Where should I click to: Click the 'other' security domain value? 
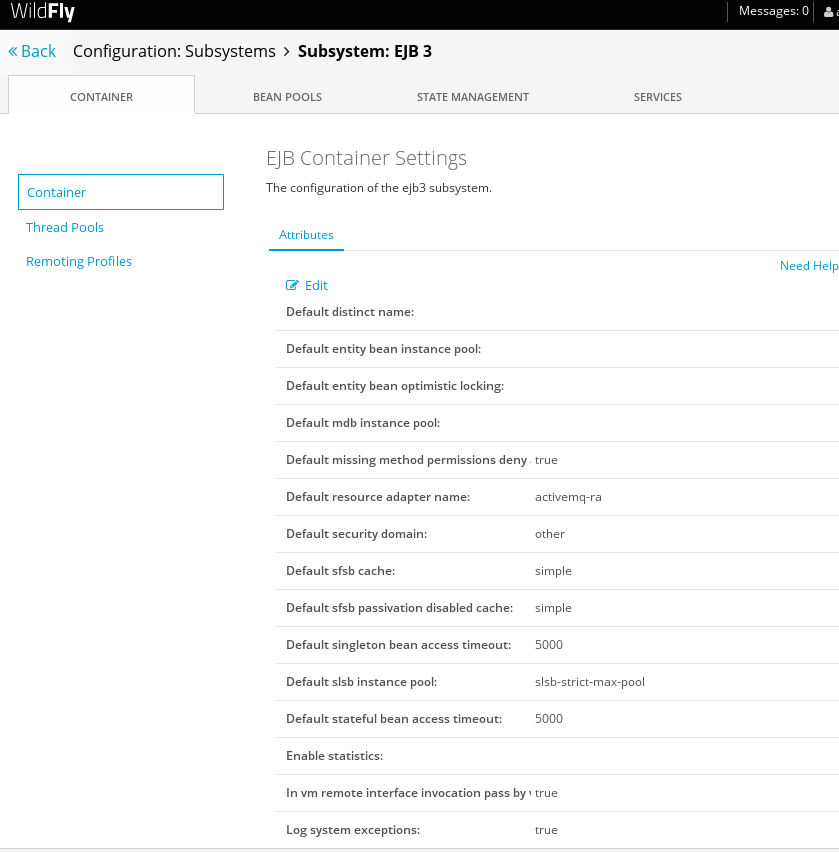[550, 534]
